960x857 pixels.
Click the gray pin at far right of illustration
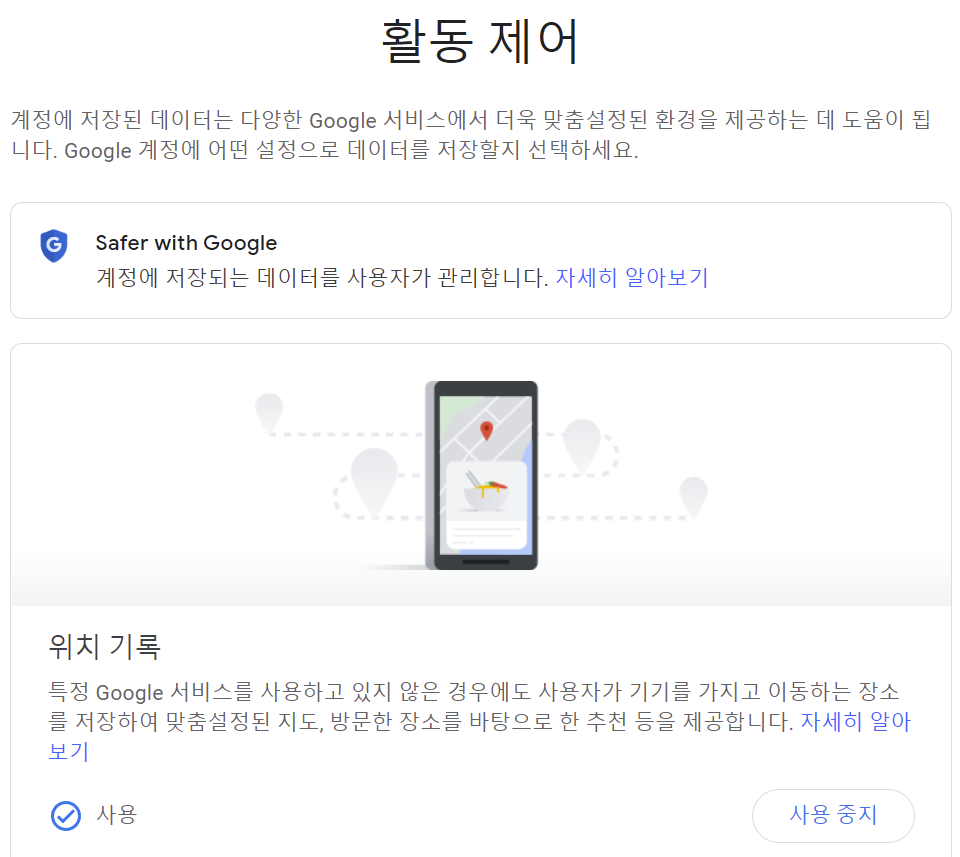click(693, 497)
